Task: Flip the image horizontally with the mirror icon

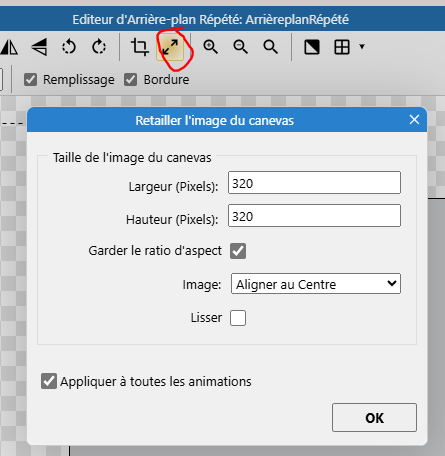Action: coord(9,47)
